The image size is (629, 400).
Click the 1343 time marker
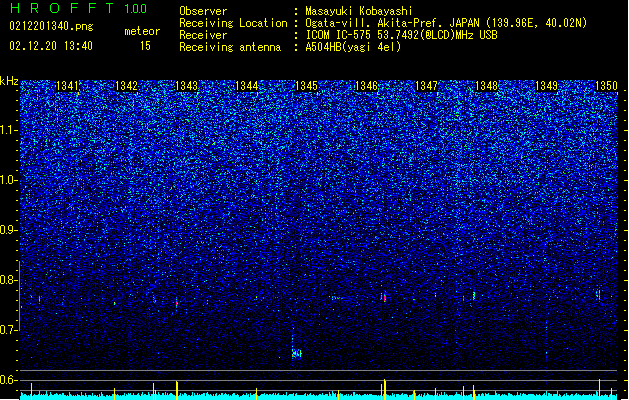[x=187, y=86]
